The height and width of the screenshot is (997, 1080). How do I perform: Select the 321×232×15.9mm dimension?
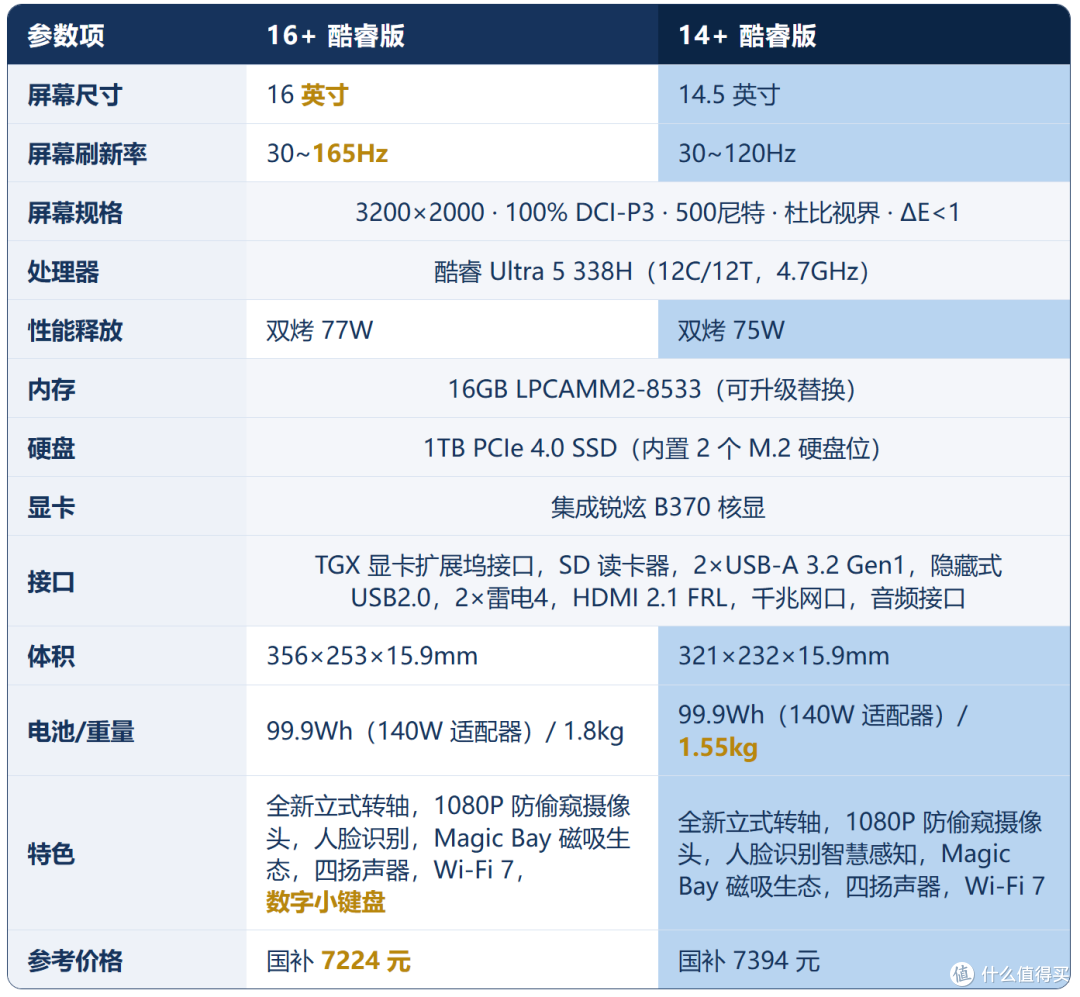[784, 656]
